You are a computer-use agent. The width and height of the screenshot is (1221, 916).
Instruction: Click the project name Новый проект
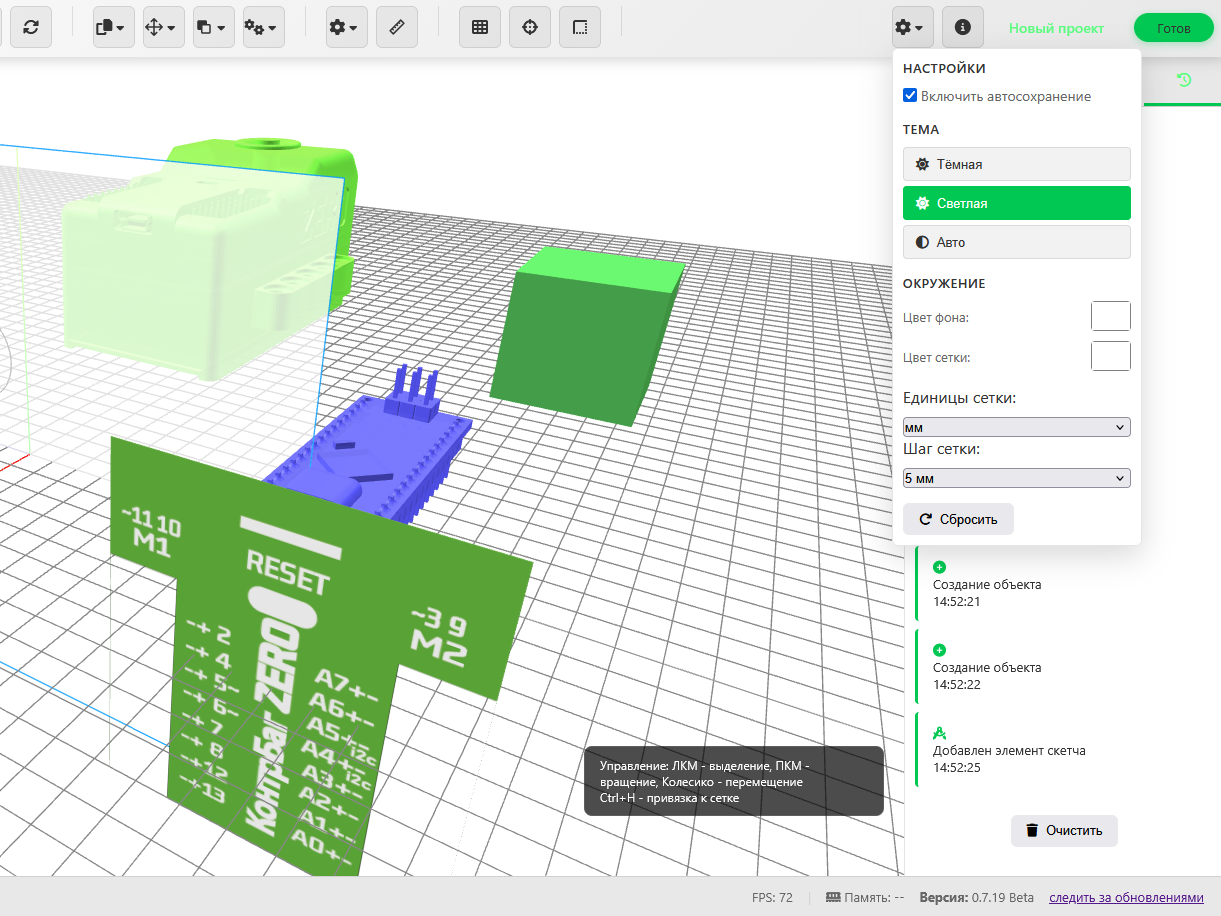(x=1056, y=28)
